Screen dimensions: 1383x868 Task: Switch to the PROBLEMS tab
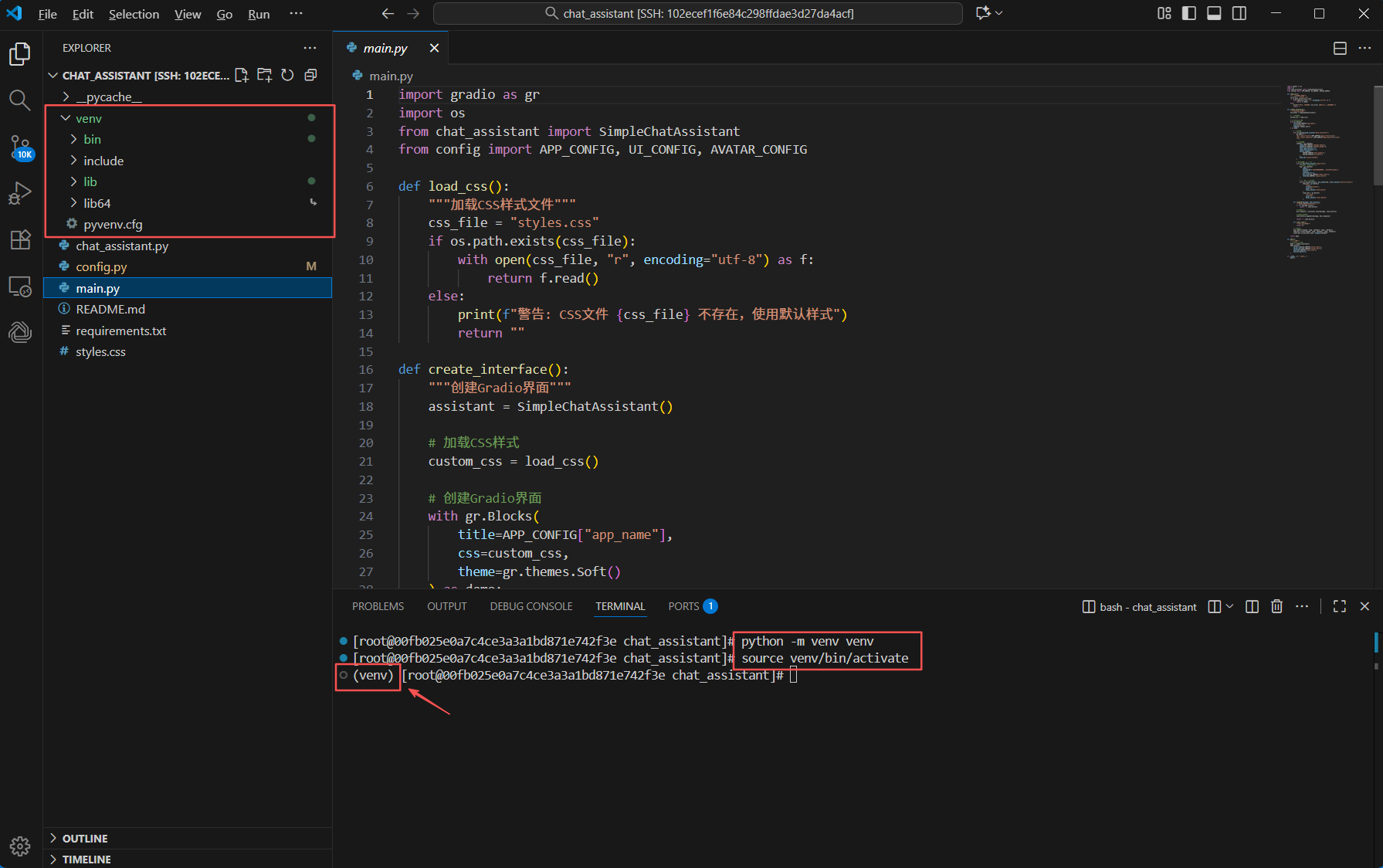click(378, 607)
